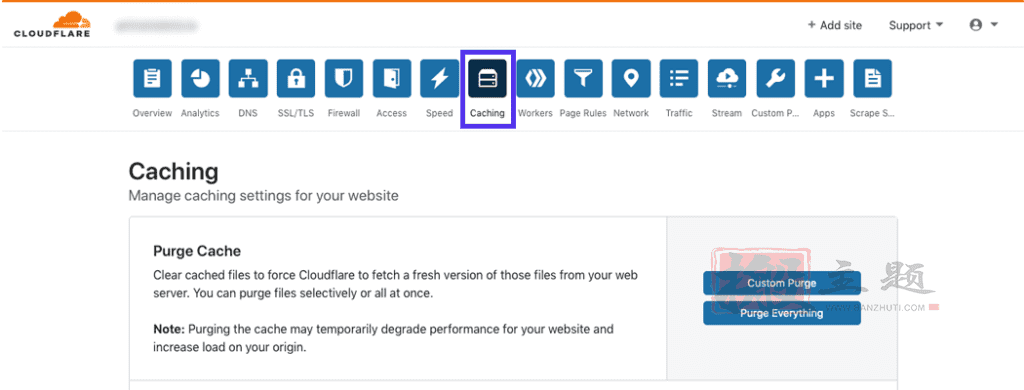Click the Custom Purge button

pos(782,284)
